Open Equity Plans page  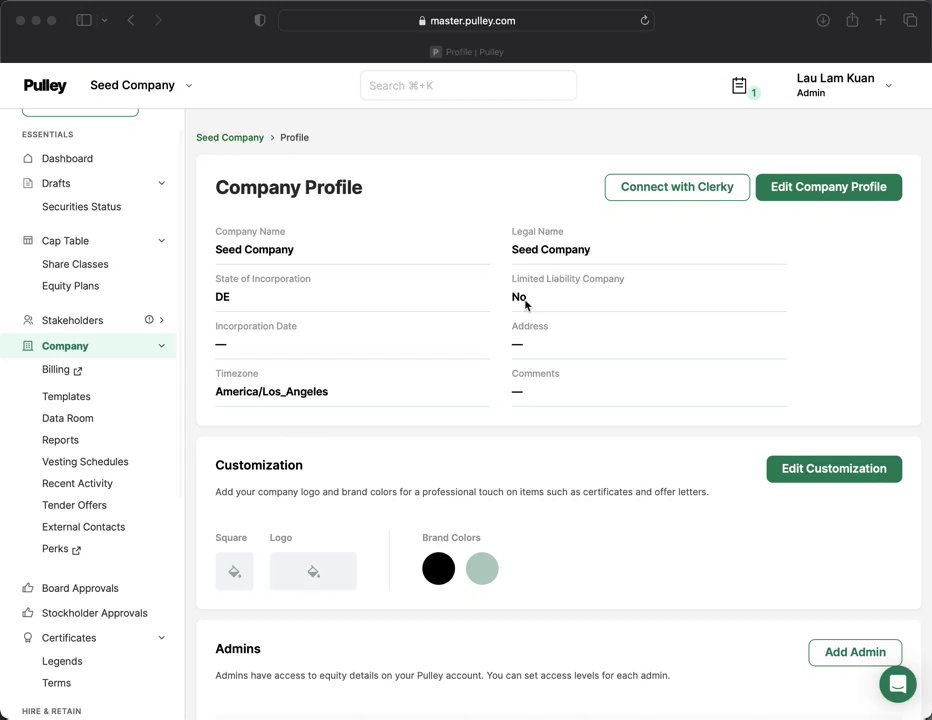click(70, 286)
